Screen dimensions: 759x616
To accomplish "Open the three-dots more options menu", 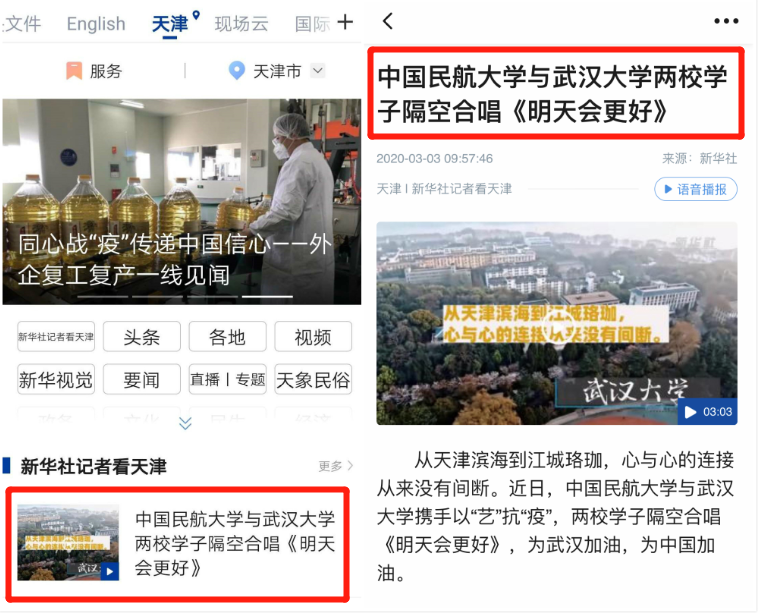I will [x=726, y=21].
